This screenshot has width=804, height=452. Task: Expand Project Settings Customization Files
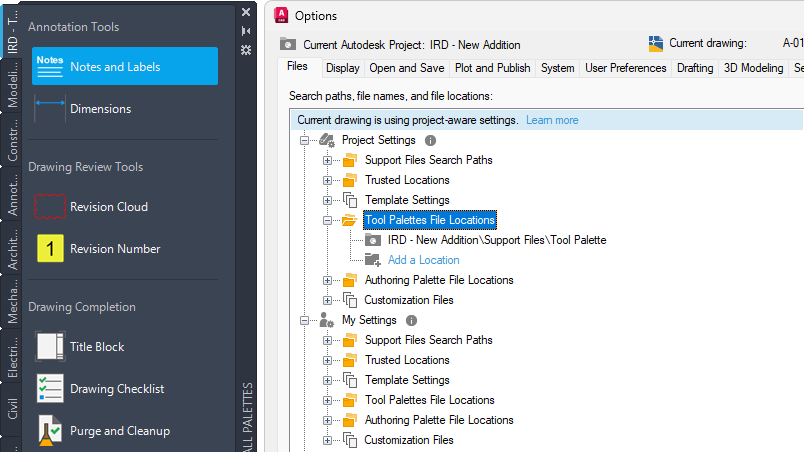click(x=327, y=300)
